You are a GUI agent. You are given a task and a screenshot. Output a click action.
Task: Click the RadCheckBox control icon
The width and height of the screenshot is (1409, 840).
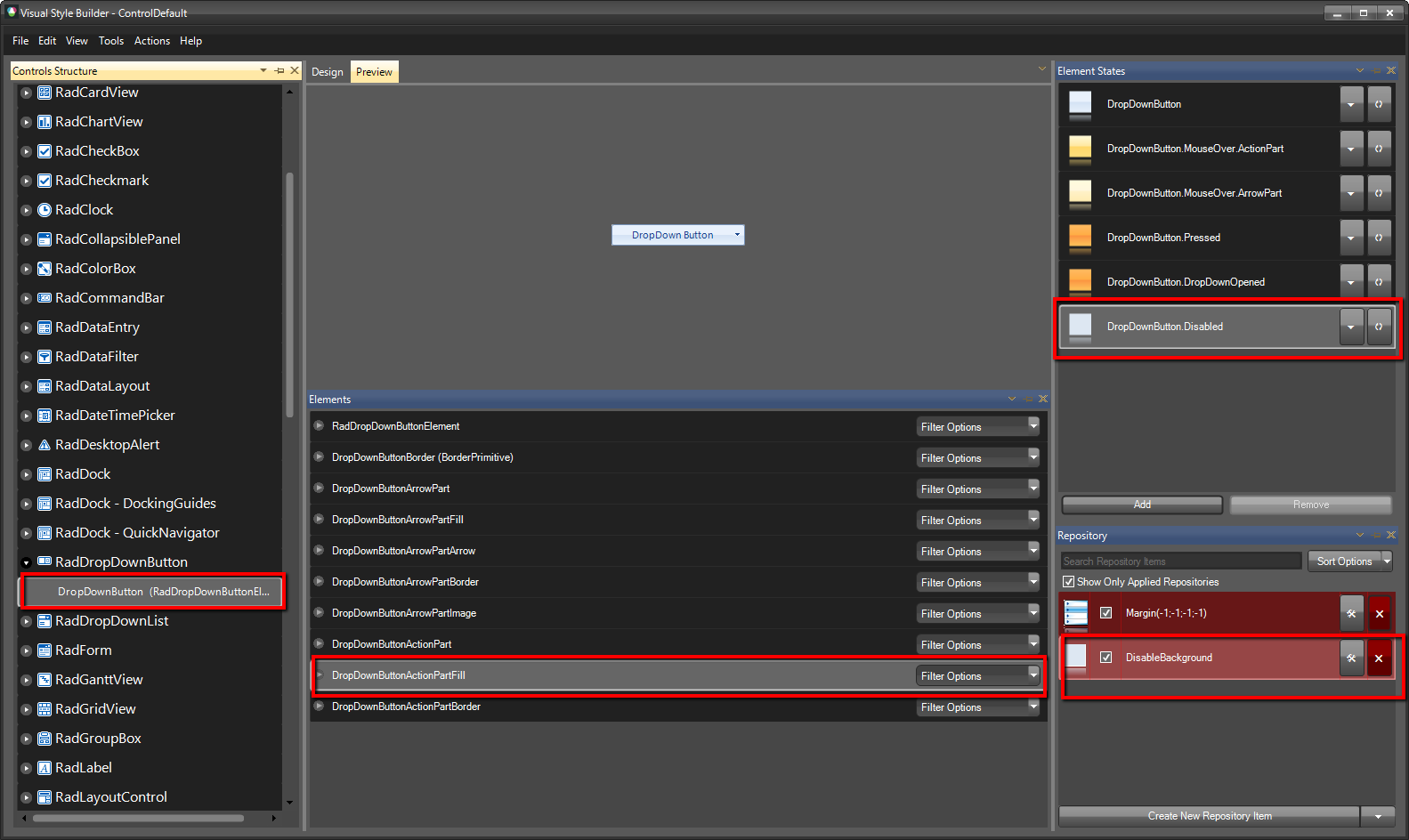45,151
